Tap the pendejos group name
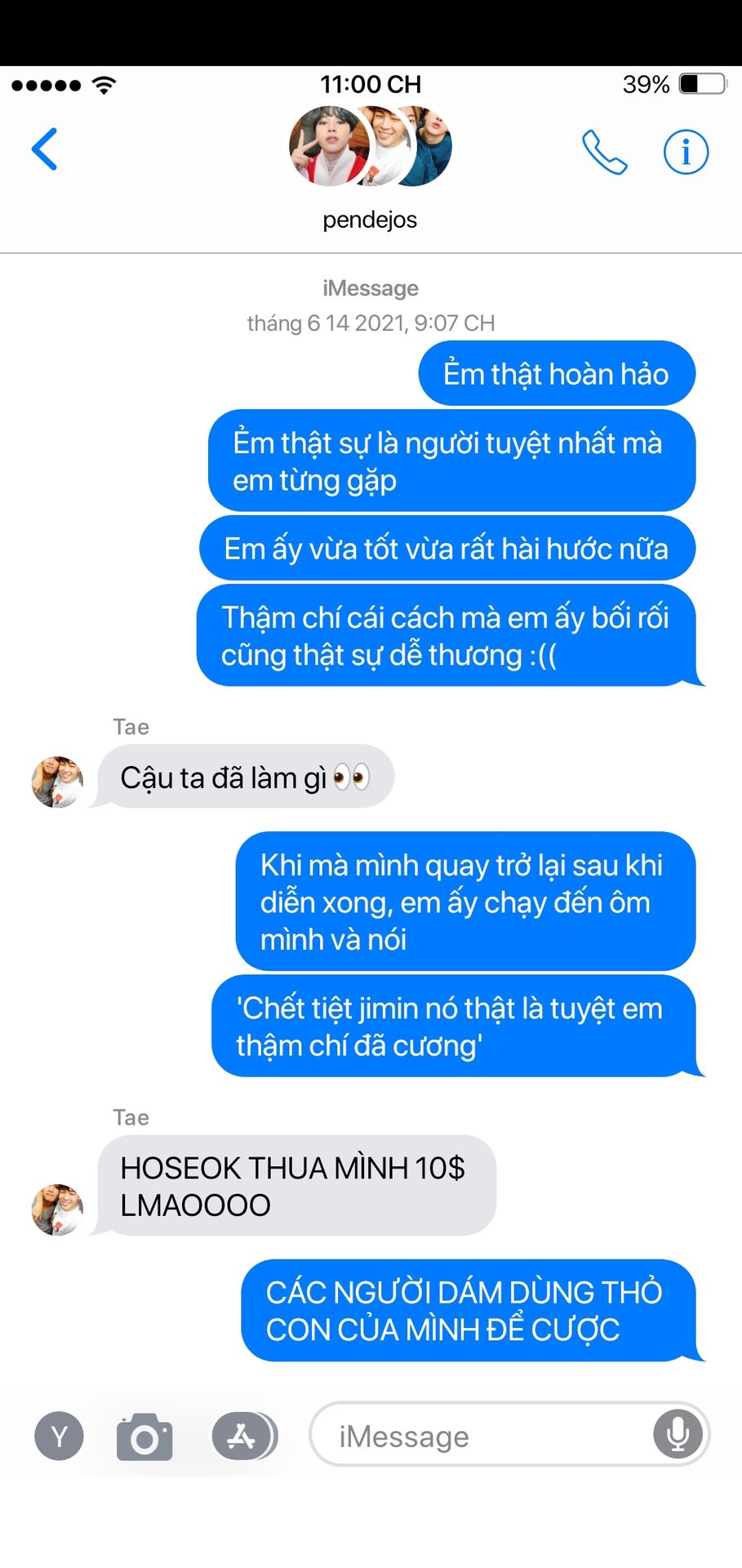The height and width of the screenshot is (1568, 742). [370, 220]
